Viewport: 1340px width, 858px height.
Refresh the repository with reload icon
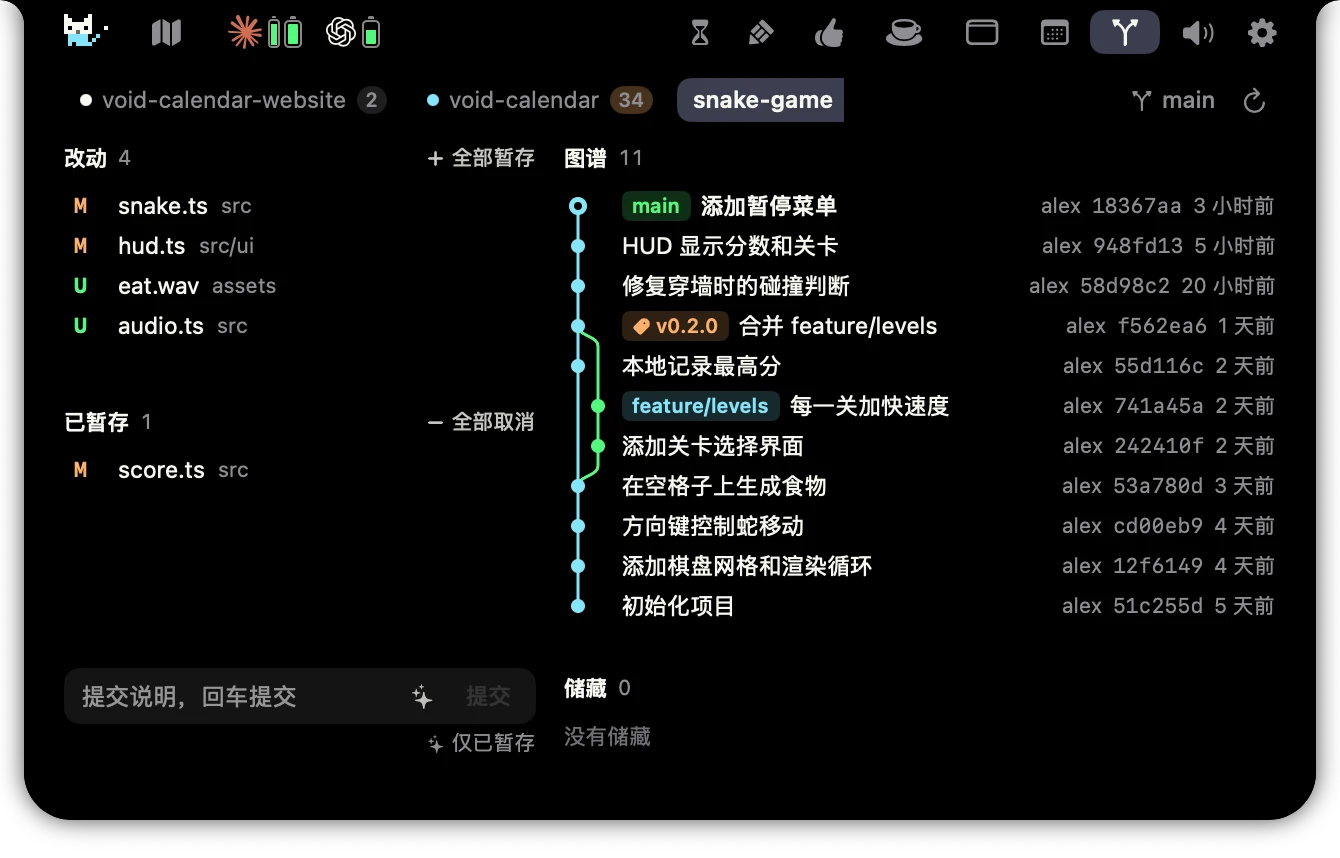[1254, 101]
